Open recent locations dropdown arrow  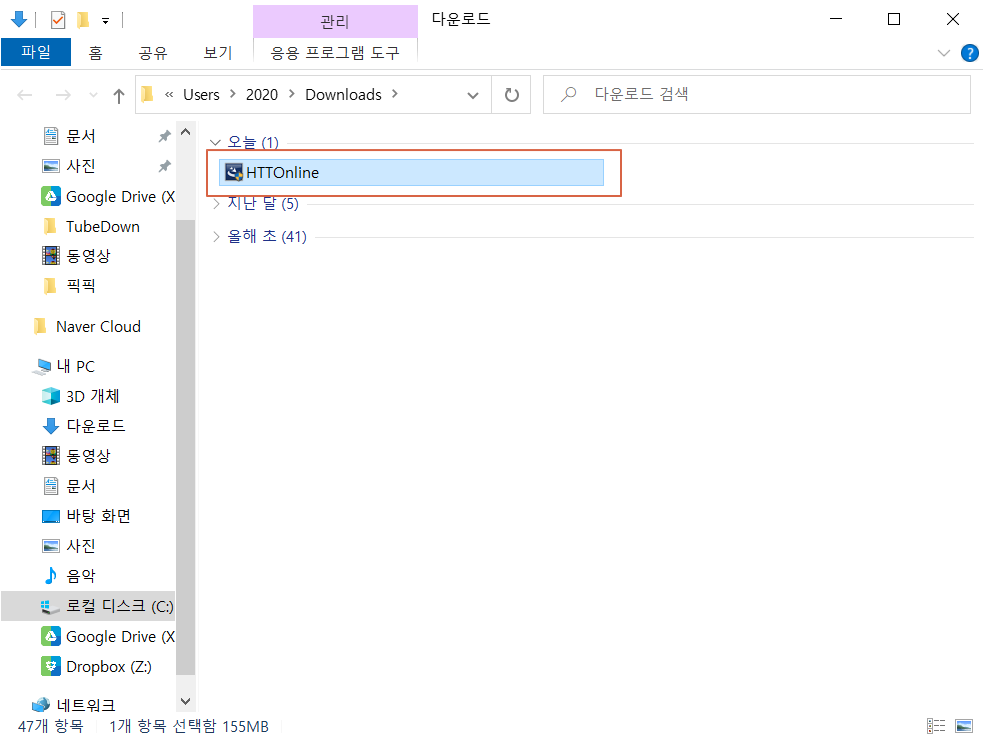[94, 95]
